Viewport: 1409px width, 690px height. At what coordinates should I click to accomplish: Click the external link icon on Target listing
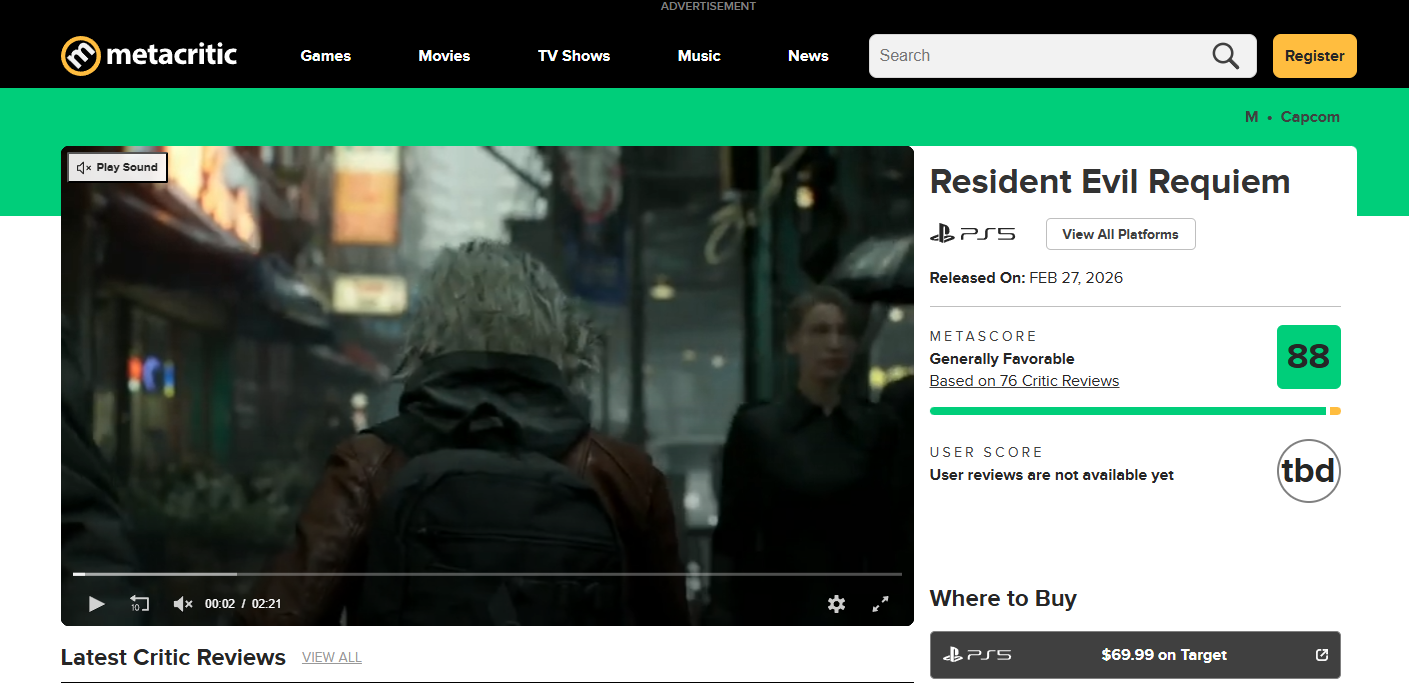(1319, 655)
